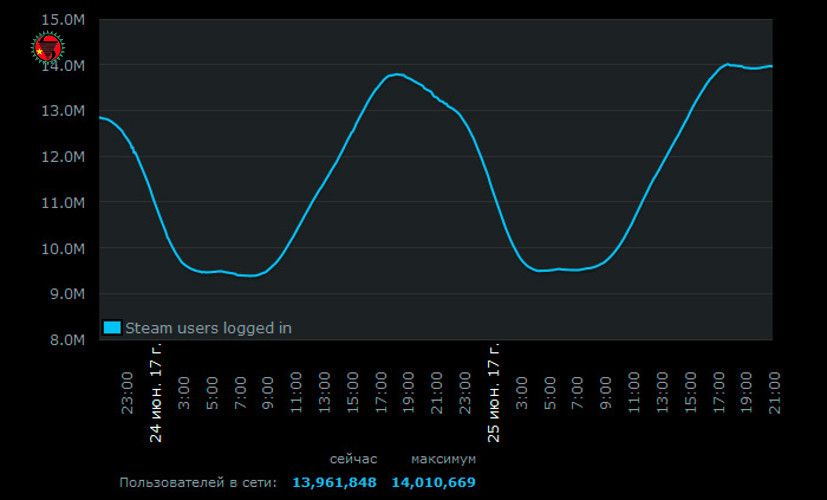
Task: Click the current users value 13,961,848
Action: 334,482
